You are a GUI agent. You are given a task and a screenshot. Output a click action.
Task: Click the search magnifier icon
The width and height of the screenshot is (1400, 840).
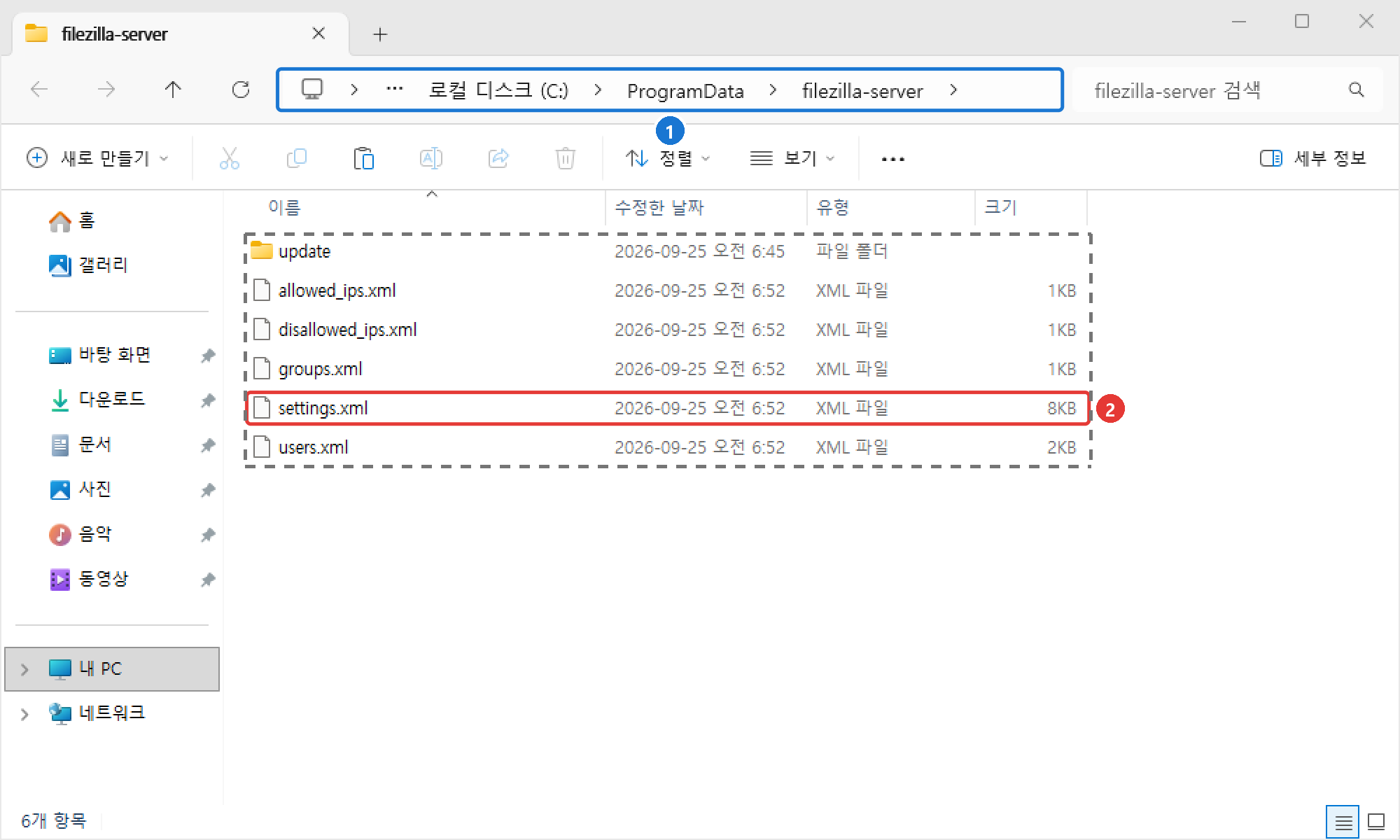1356,90
